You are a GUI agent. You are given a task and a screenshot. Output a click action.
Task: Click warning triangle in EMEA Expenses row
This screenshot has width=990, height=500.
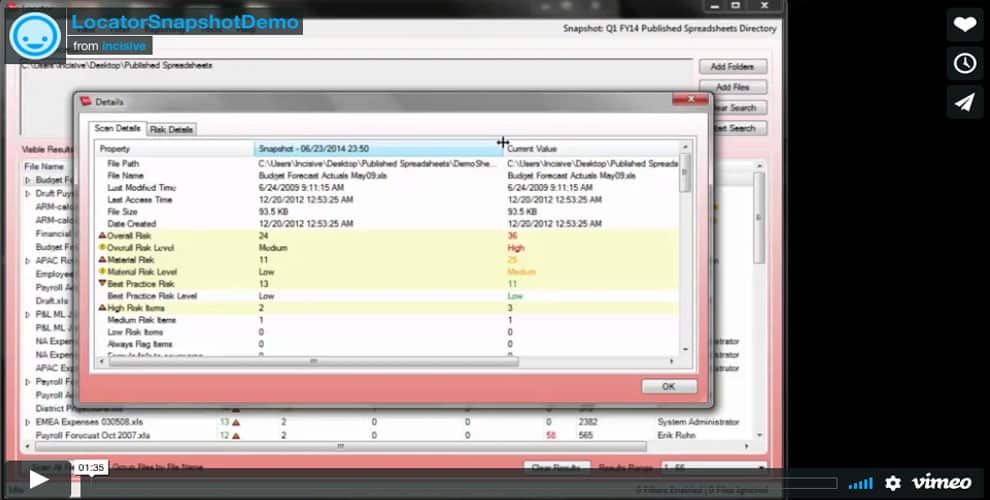click(236, 422)
